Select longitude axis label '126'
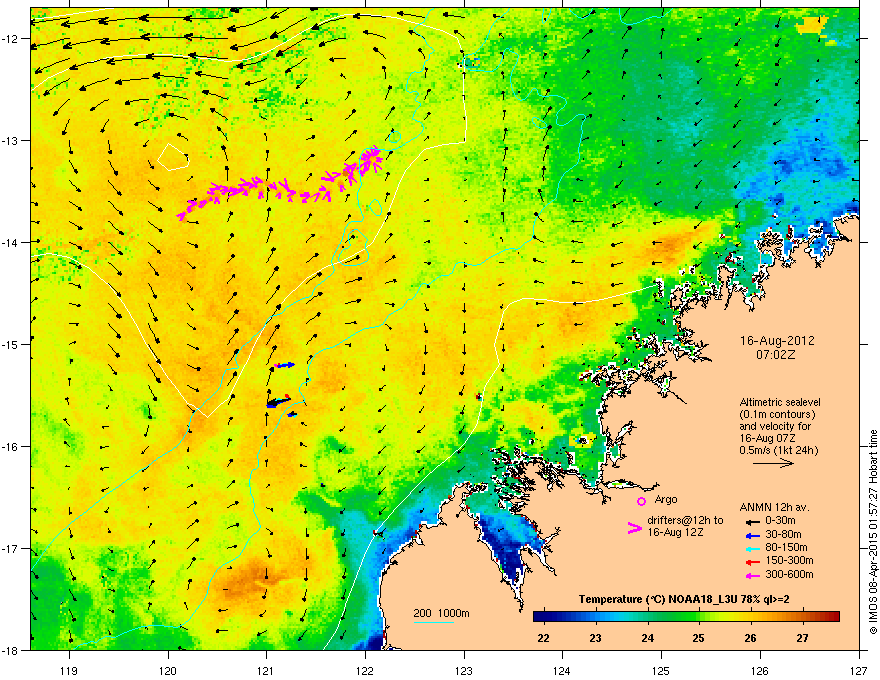 tap(760, 670)
